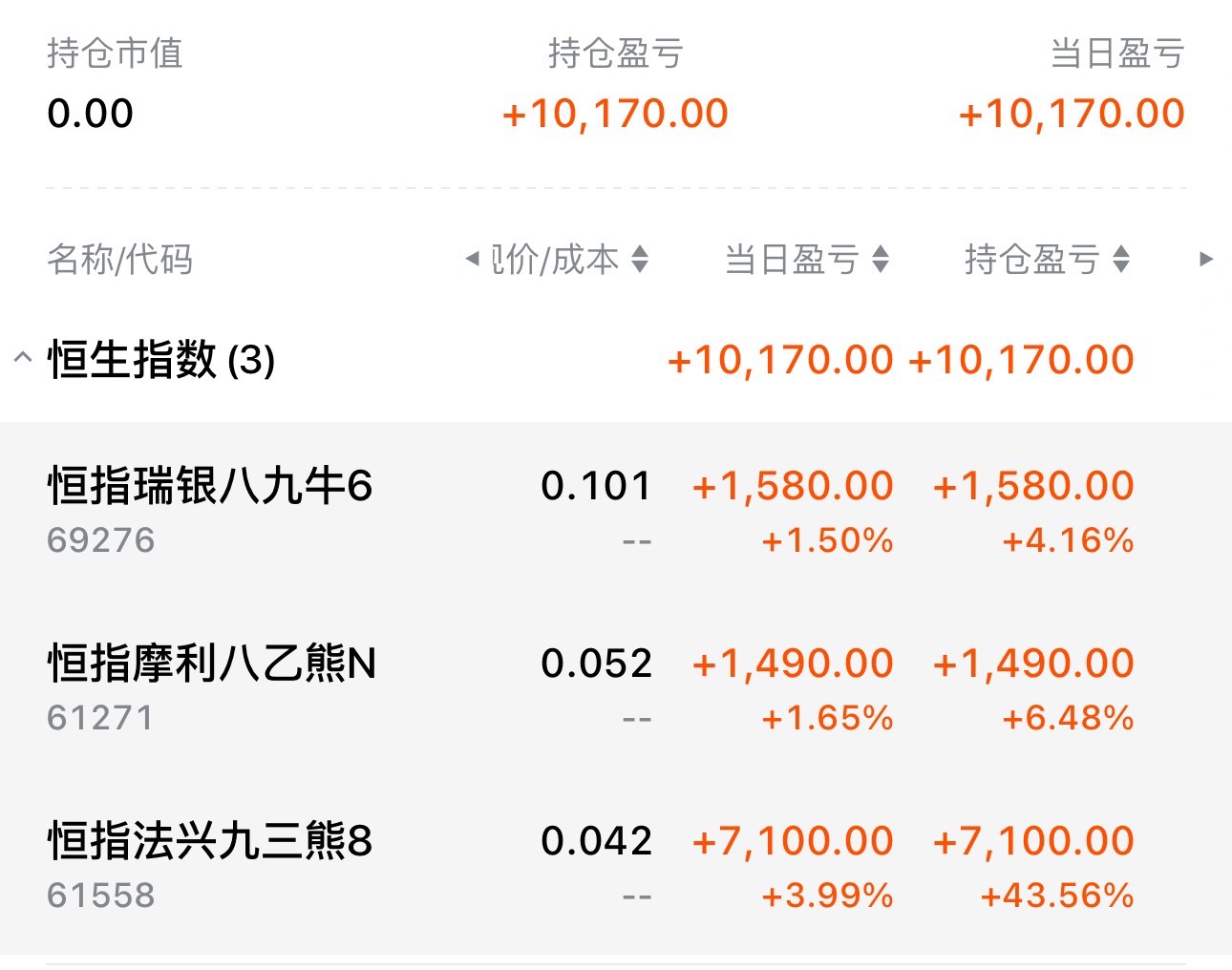Collapse the 恒生指数 group chevron
This screenshot has width=1232, height=970.
pos(23,360)
